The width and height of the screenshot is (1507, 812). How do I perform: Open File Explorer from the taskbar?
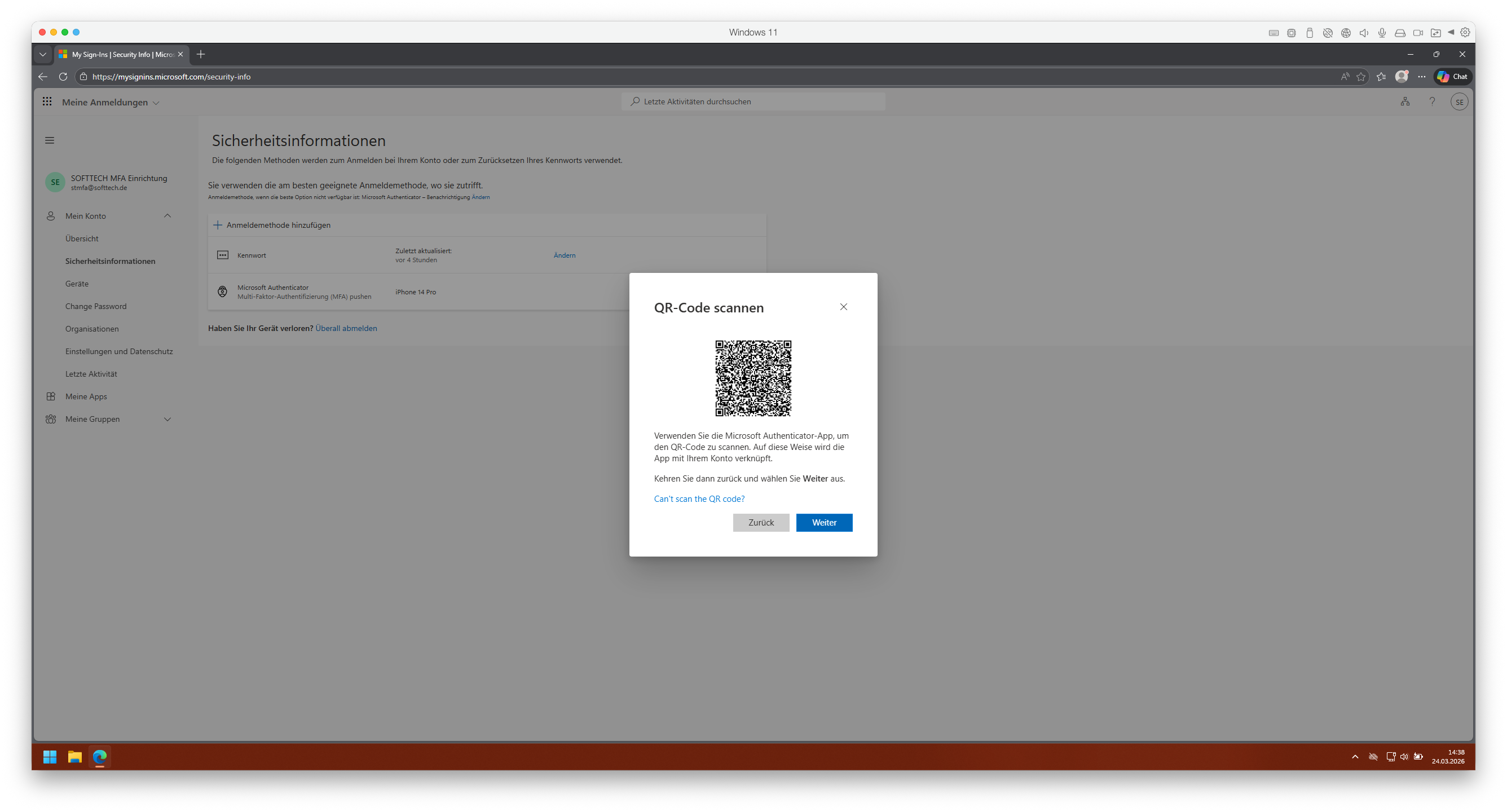click(74, 756)
